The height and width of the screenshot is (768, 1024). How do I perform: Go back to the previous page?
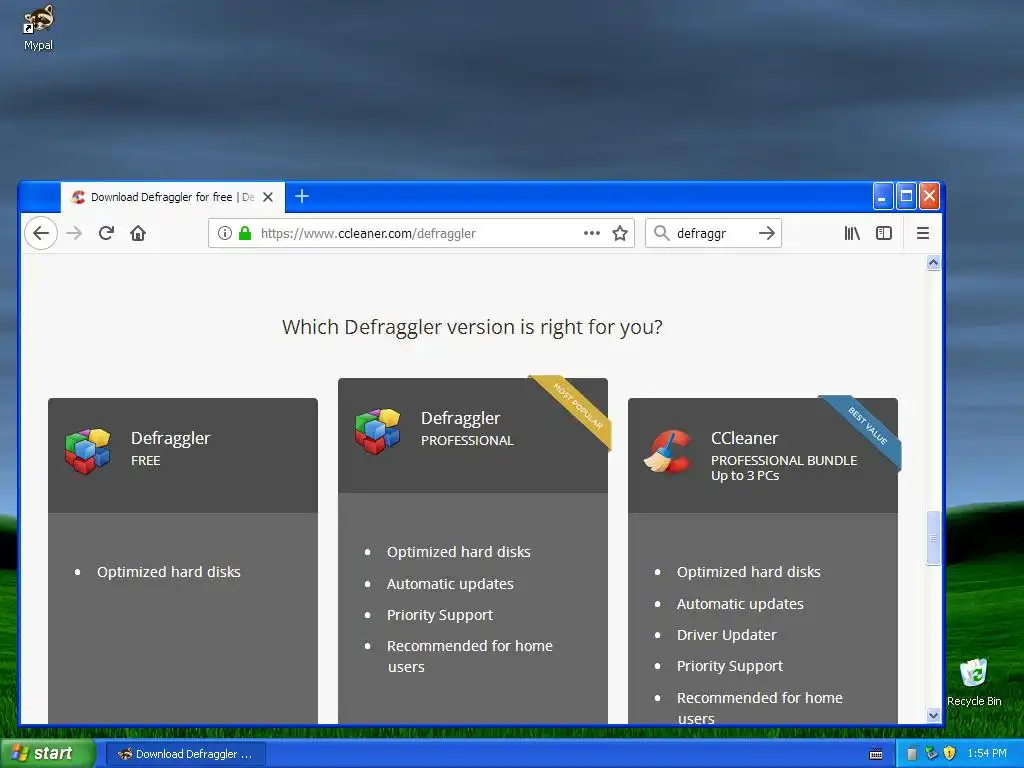point(41,233)
